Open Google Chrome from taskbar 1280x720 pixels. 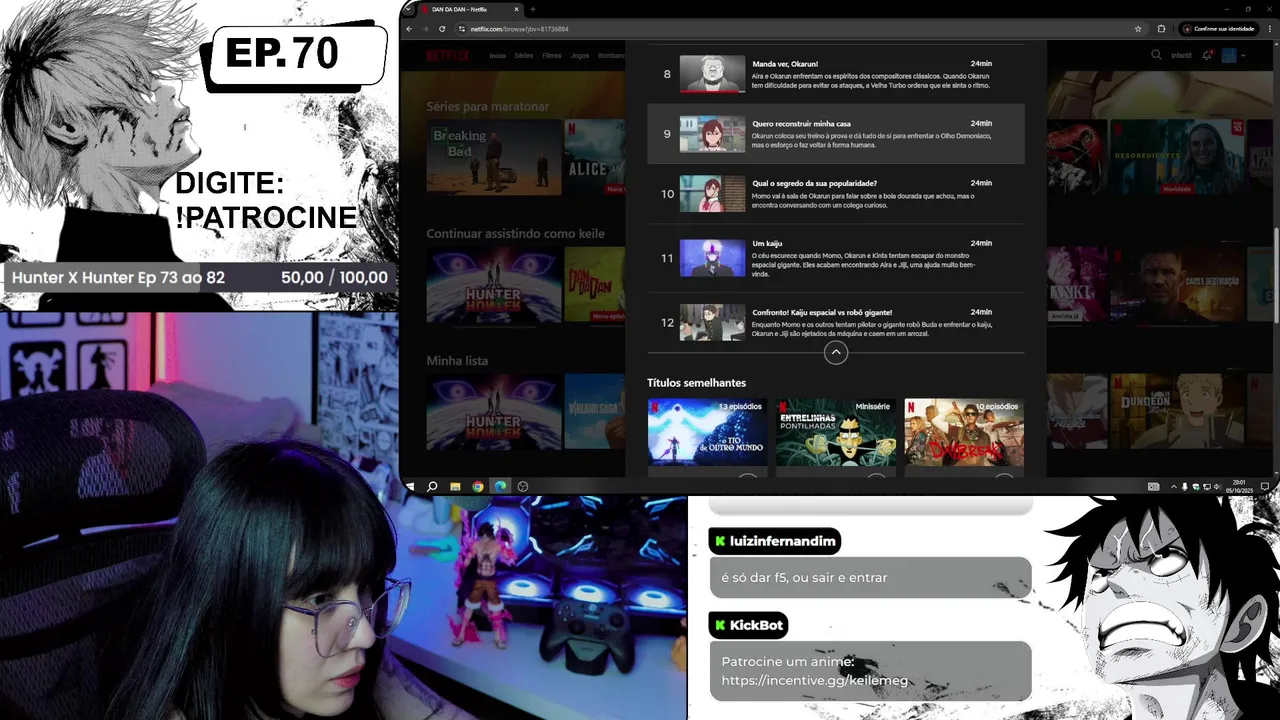coord(478,486)
